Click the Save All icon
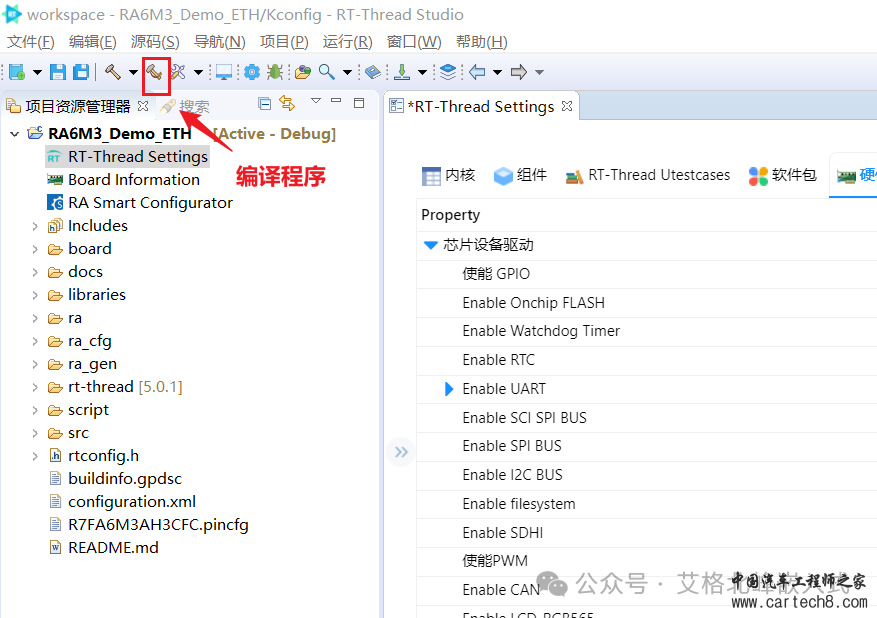This screenshot has width=877, height=618. [82, 72]
